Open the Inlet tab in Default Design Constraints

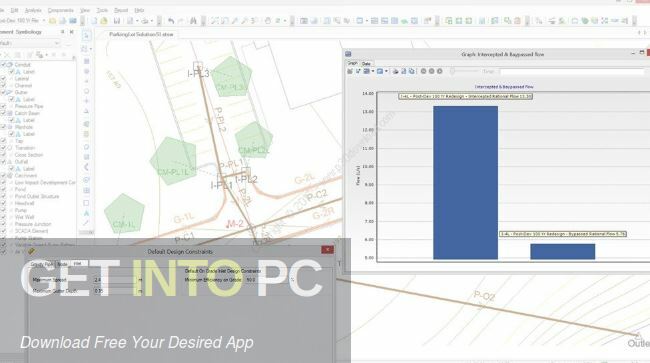(x=78, y=264)
